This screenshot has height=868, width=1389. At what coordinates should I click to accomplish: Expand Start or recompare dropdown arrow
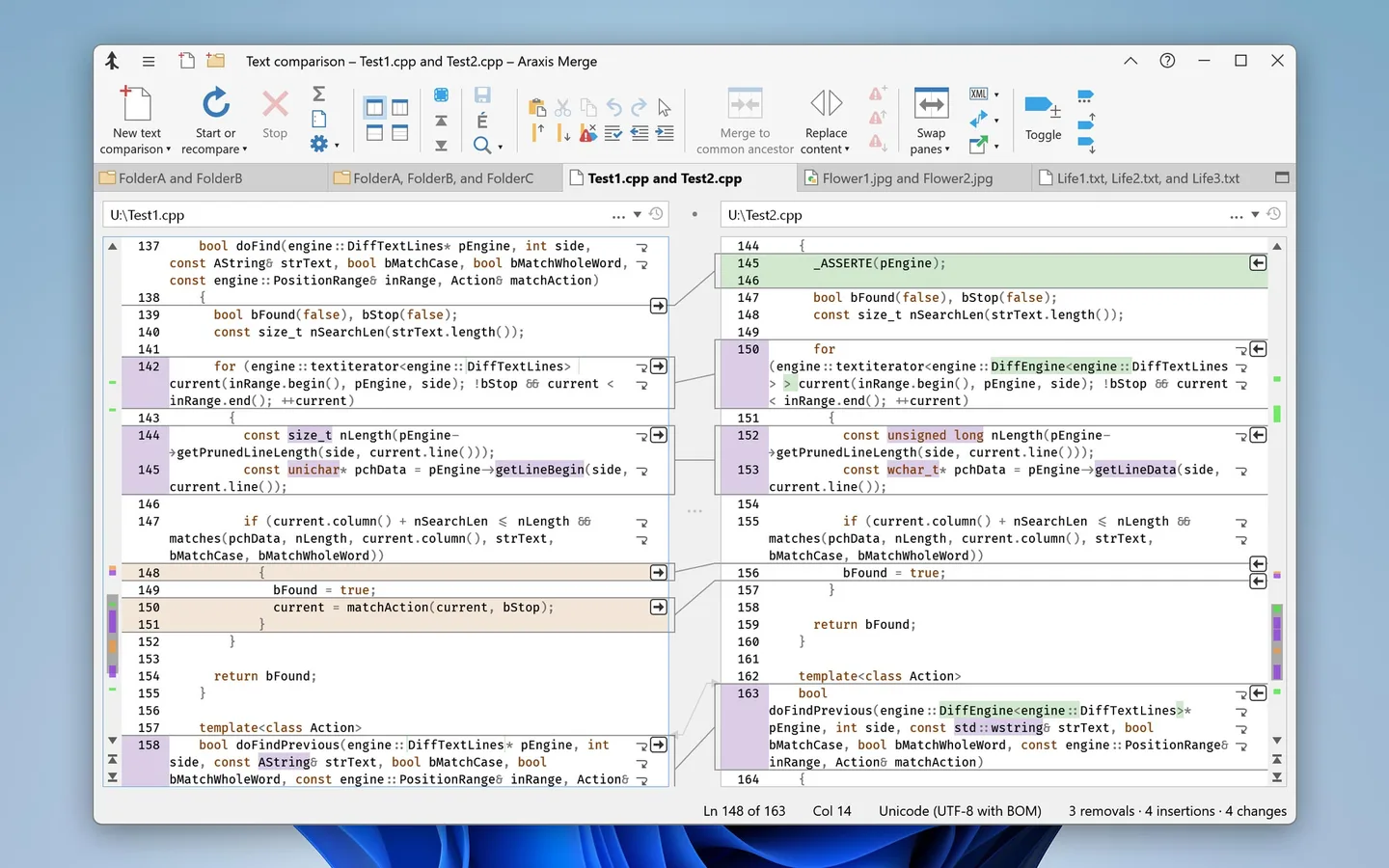(245, 149)
